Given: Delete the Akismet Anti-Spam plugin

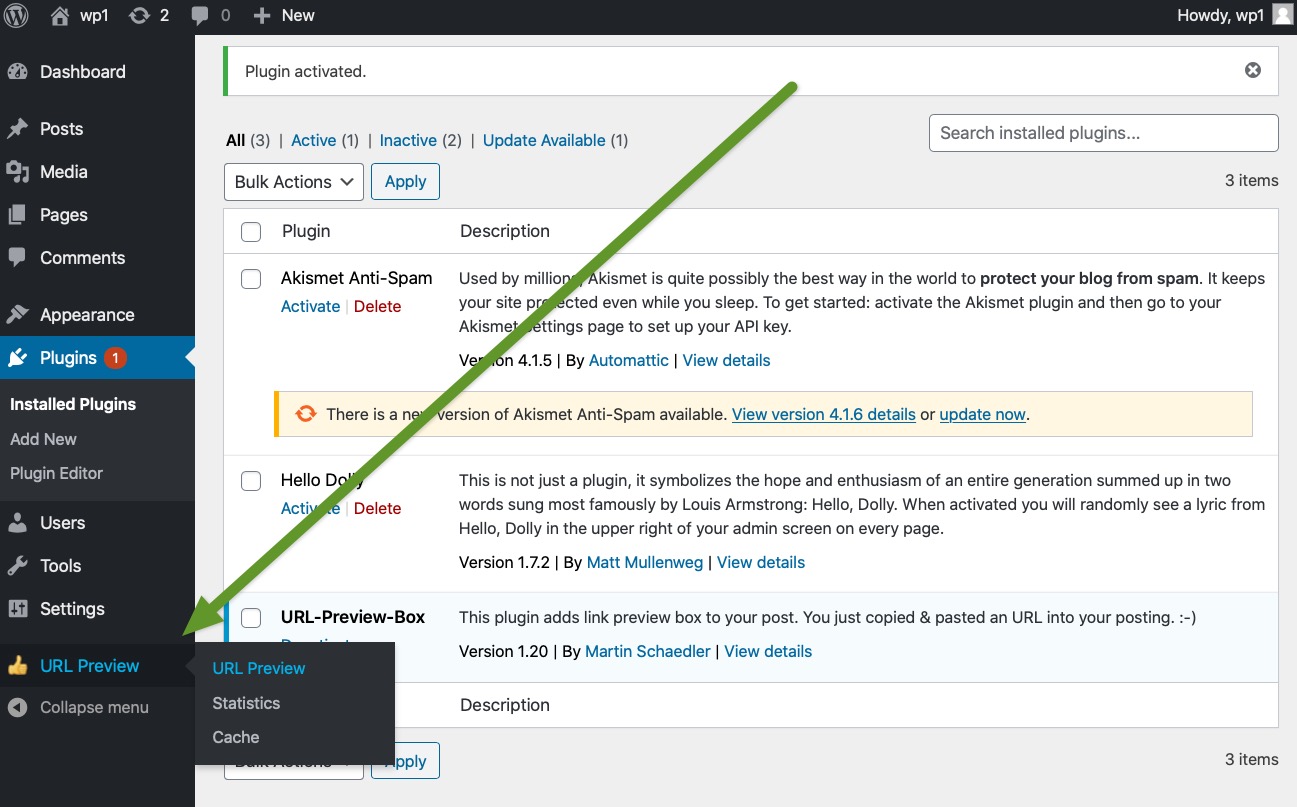Looking at the screenshot, I should (377, 307).
